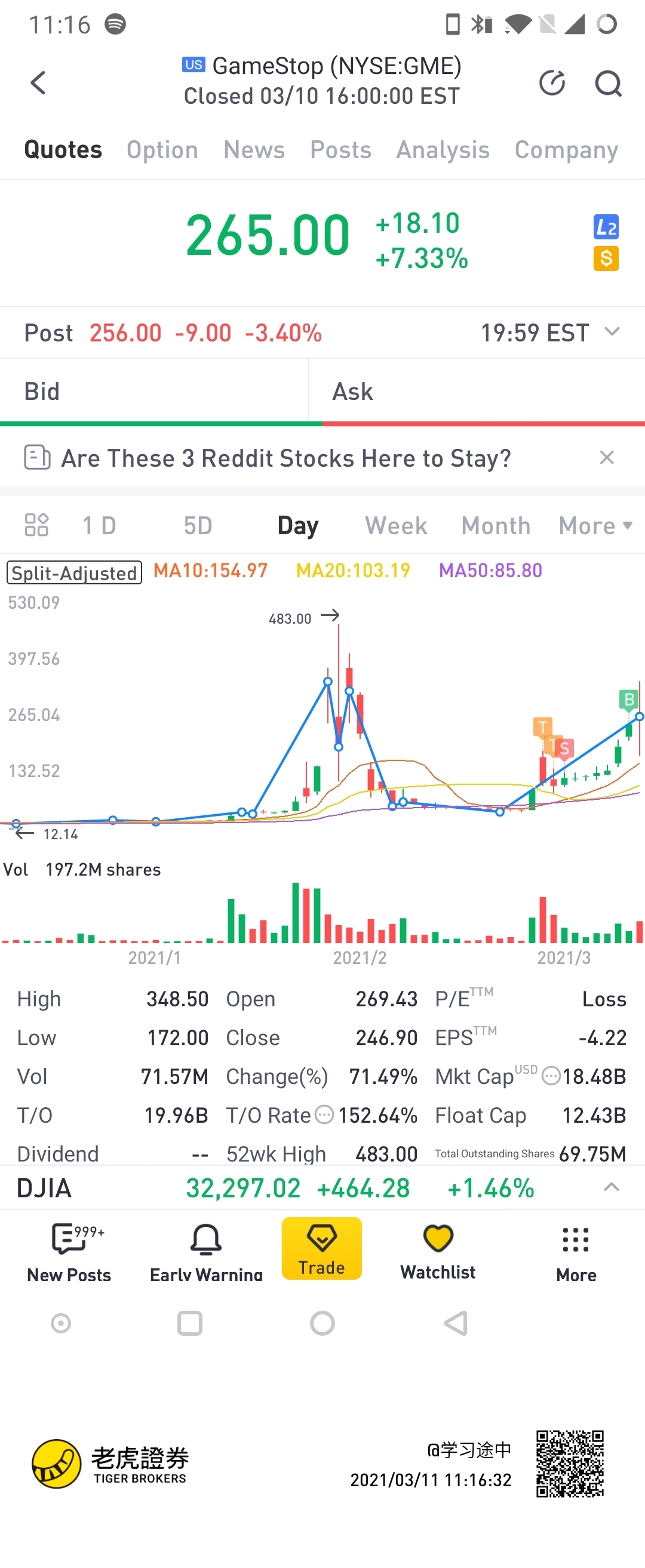
Task: Expand the More chart periods dropdown
Action: pos(595,525)
